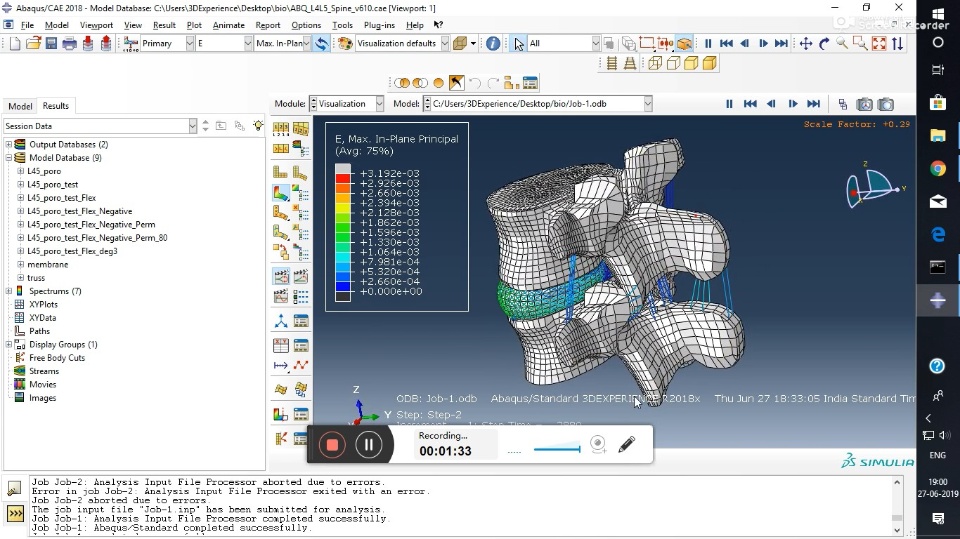Open the E output variable dropdown

click(x=248, y=43)
